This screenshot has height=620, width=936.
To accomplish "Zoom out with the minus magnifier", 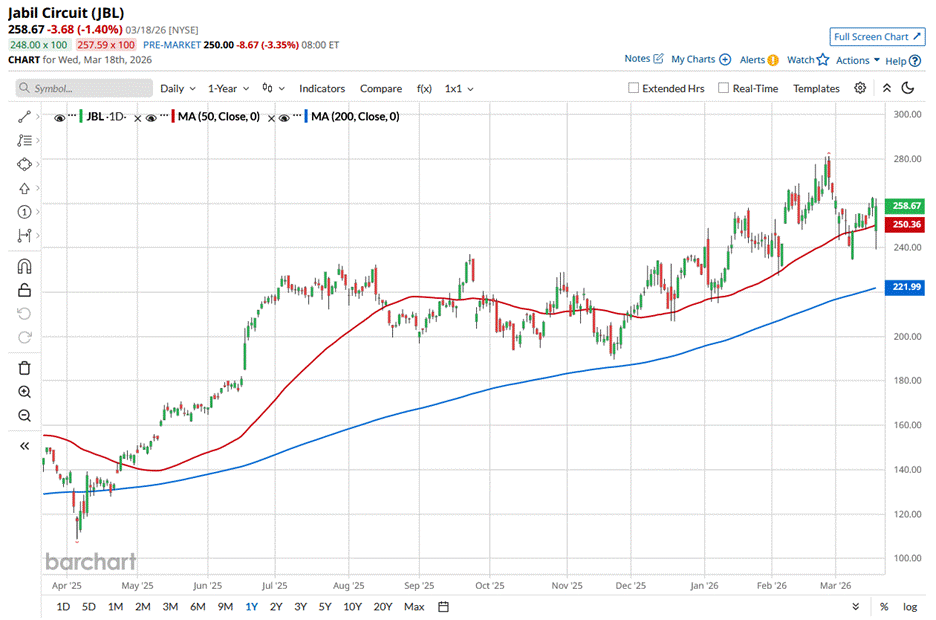I will point(24,415).
